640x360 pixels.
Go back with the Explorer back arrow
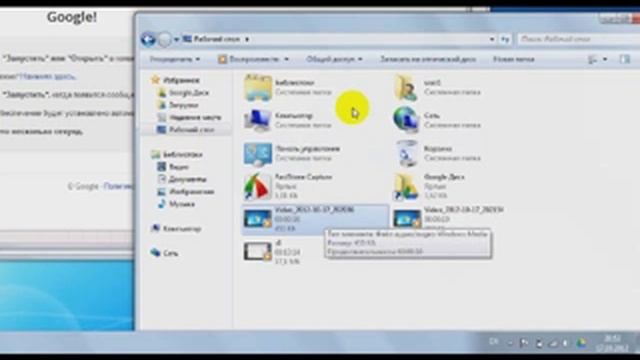pos(148,39)
